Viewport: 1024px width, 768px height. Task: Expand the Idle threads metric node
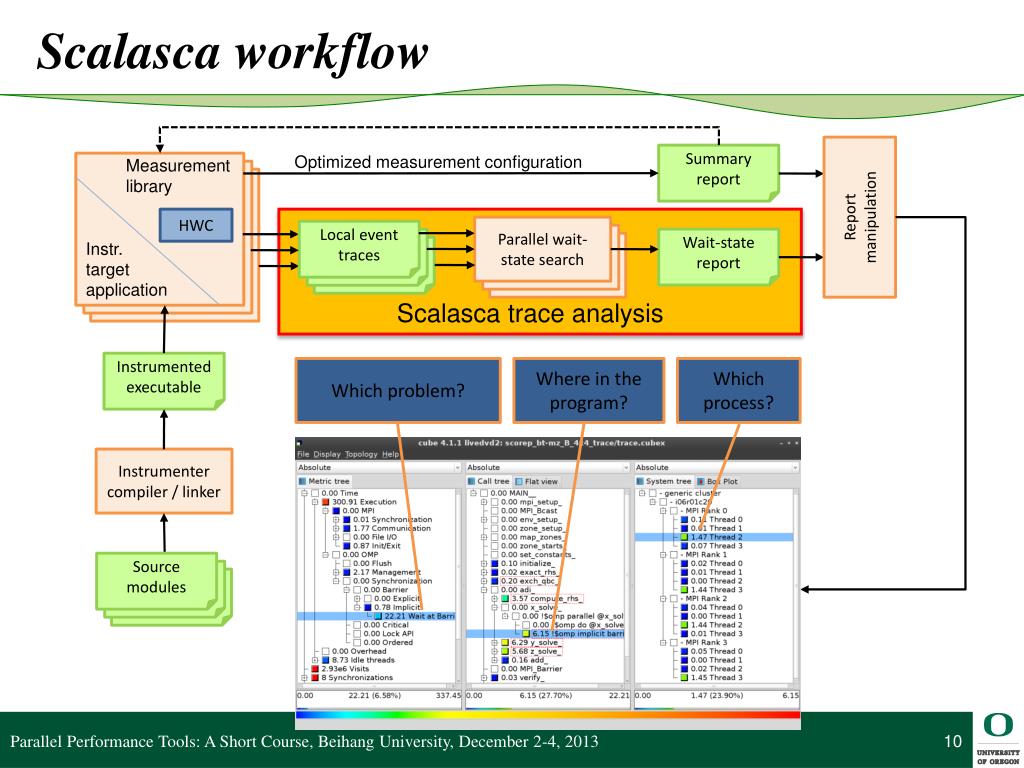pos(315,660)
